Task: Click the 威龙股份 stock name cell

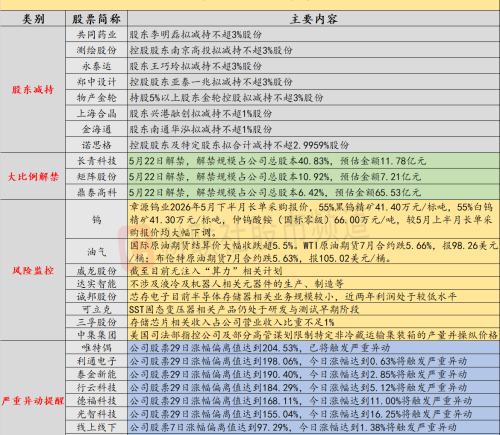Action: click(x=96, y=271)
